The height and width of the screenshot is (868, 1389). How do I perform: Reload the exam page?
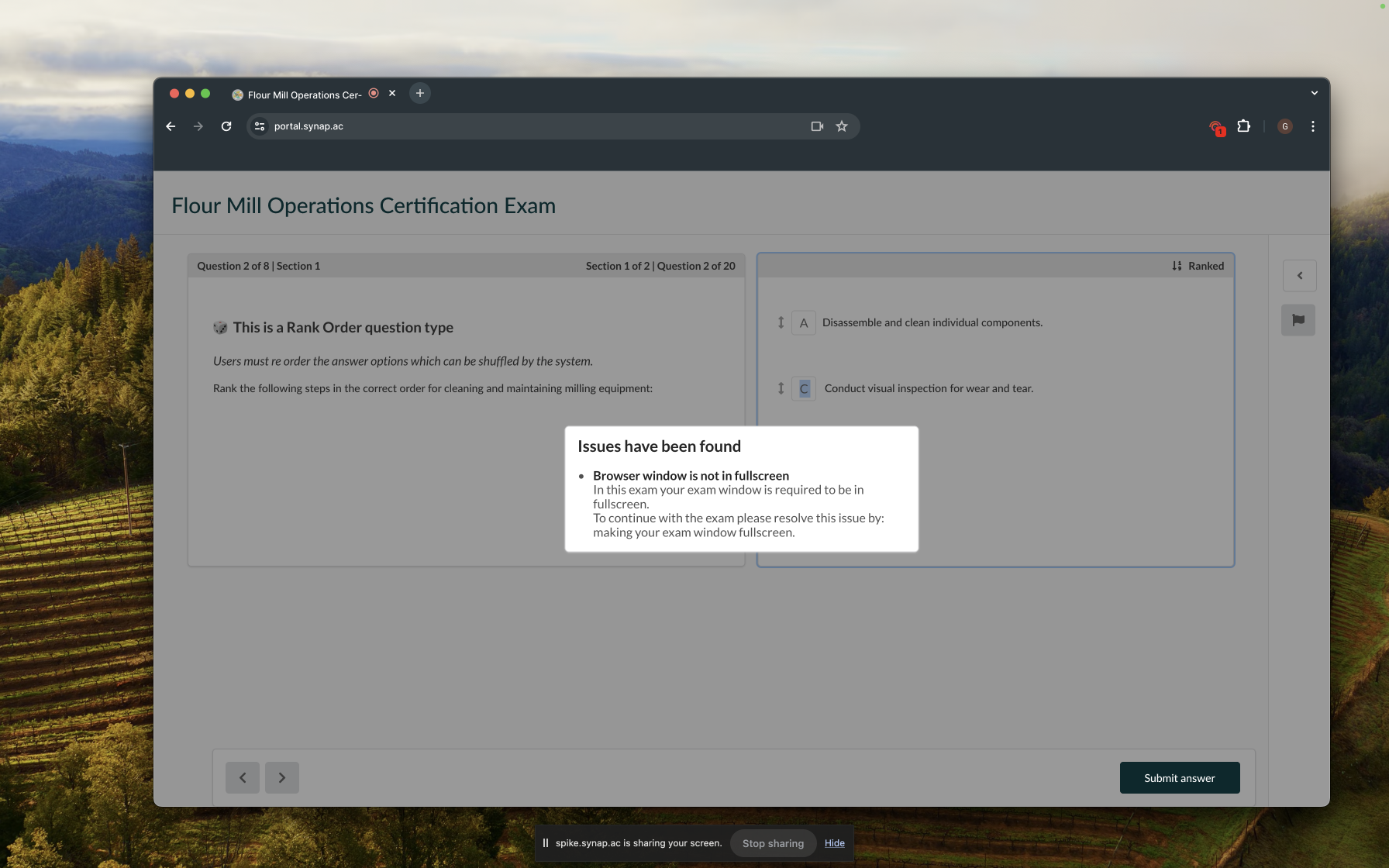pyautogui.click(x=226, y=126)
